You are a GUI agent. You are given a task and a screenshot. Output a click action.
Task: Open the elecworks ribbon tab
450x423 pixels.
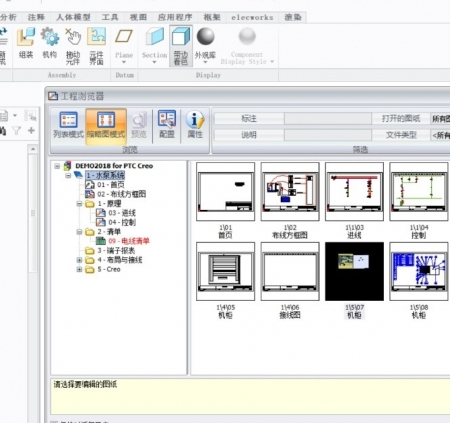[x=252, y=17]
